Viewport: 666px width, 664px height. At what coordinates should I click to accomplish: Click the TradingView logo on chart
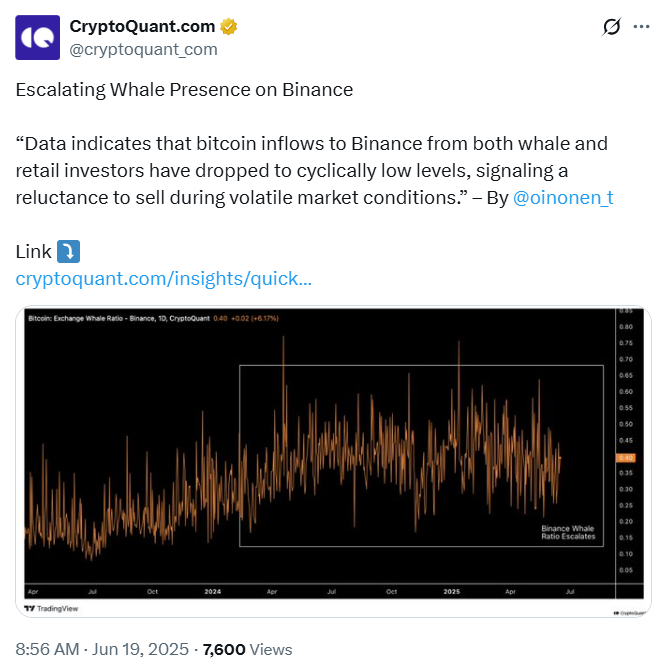tap(51, 608)
